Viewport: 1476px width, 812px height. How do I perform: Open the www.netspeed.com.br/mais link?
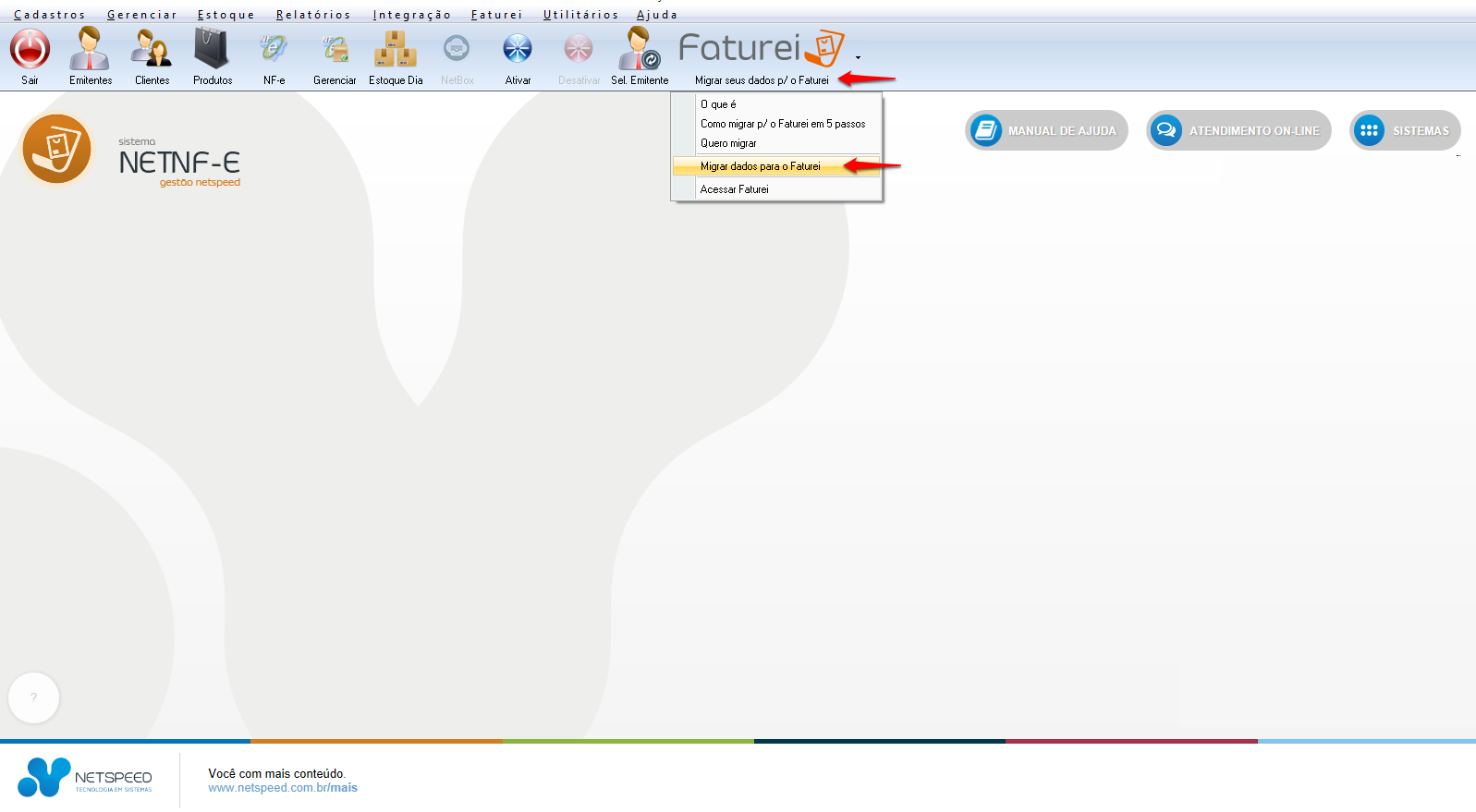click(283, 788)
